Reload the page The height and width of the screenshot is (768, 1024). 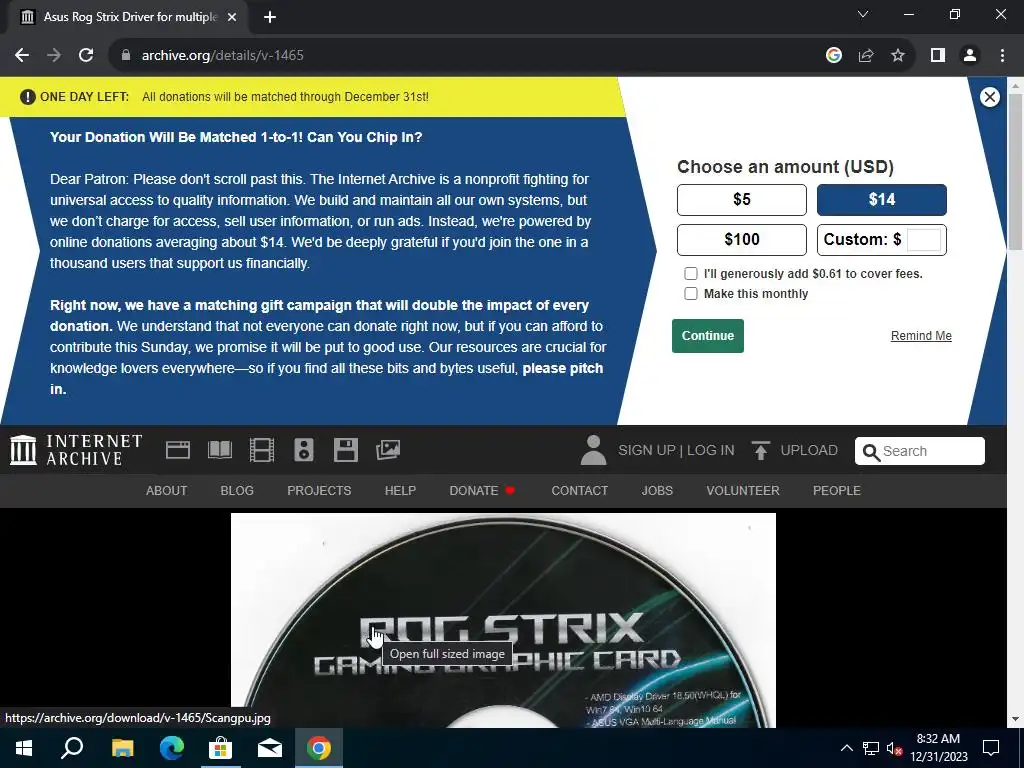click(x=86, y=56)
